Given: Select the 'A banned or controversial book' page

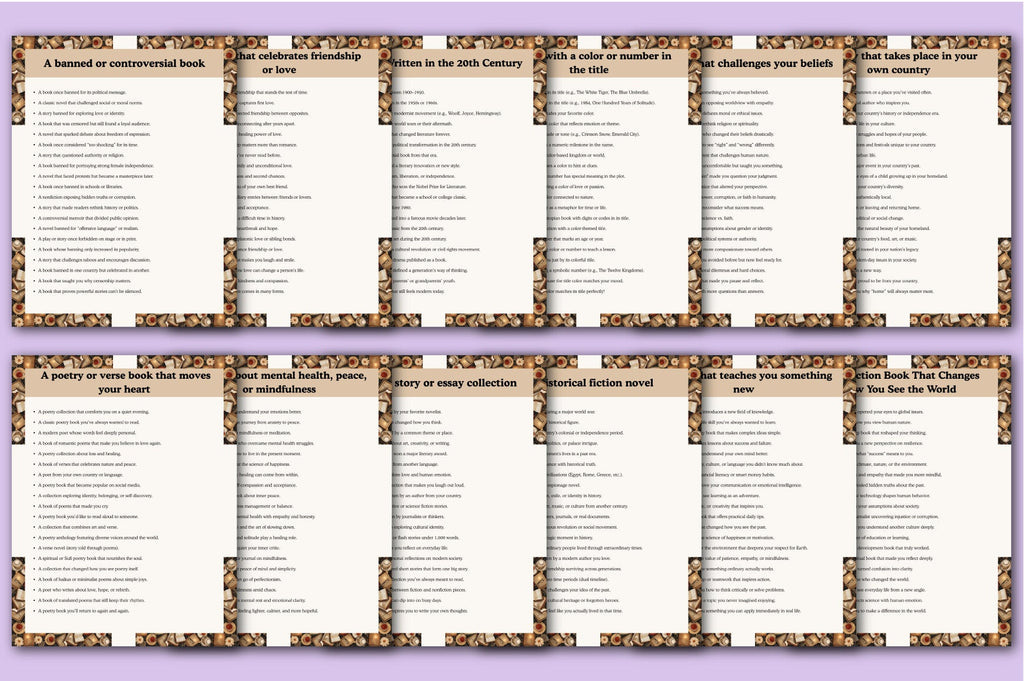Looking at the screenshot, I should pos(124,182).
